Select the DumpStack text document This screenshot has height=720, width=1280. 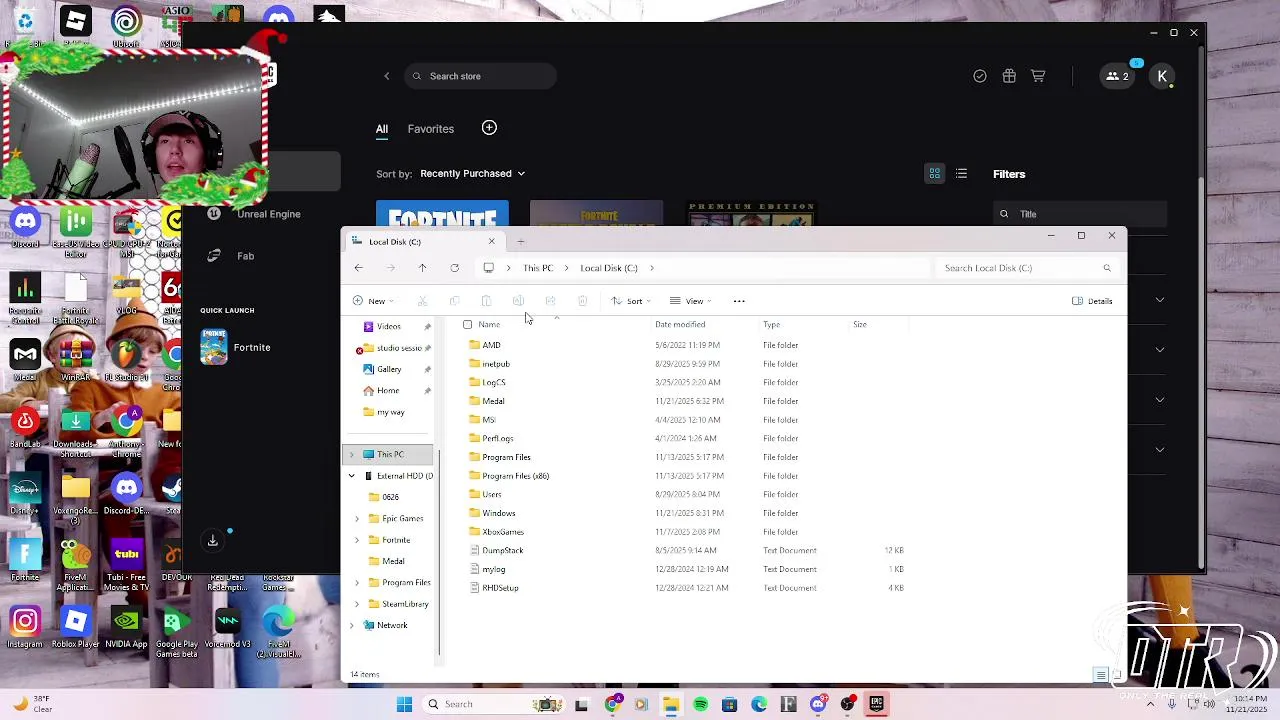pos(502,550)
